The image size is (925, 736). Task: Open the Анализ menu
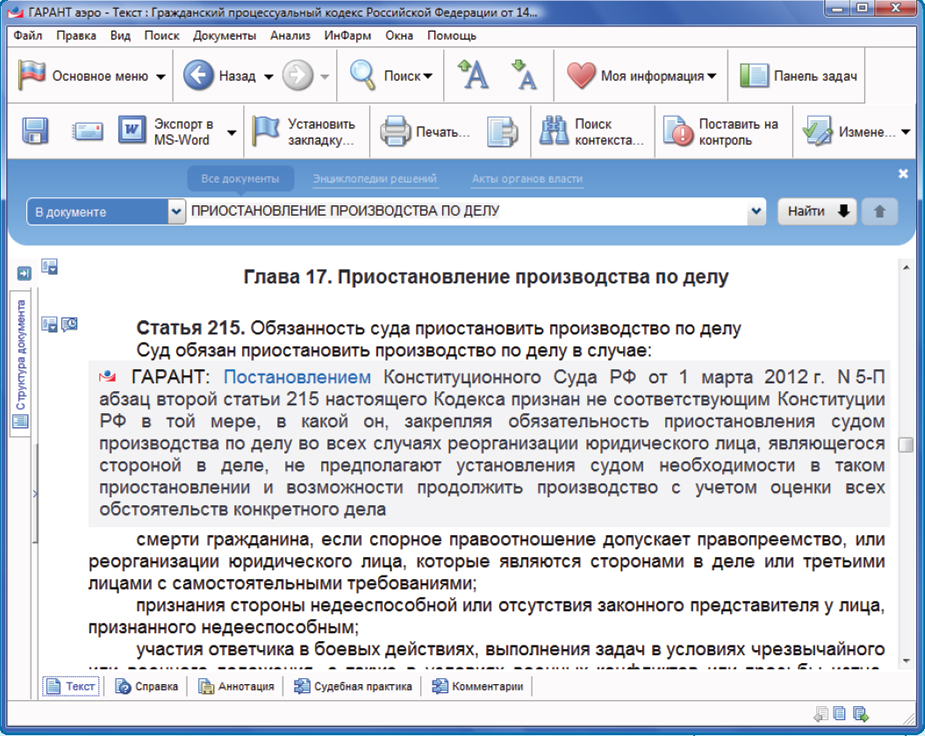coord(290,35)
